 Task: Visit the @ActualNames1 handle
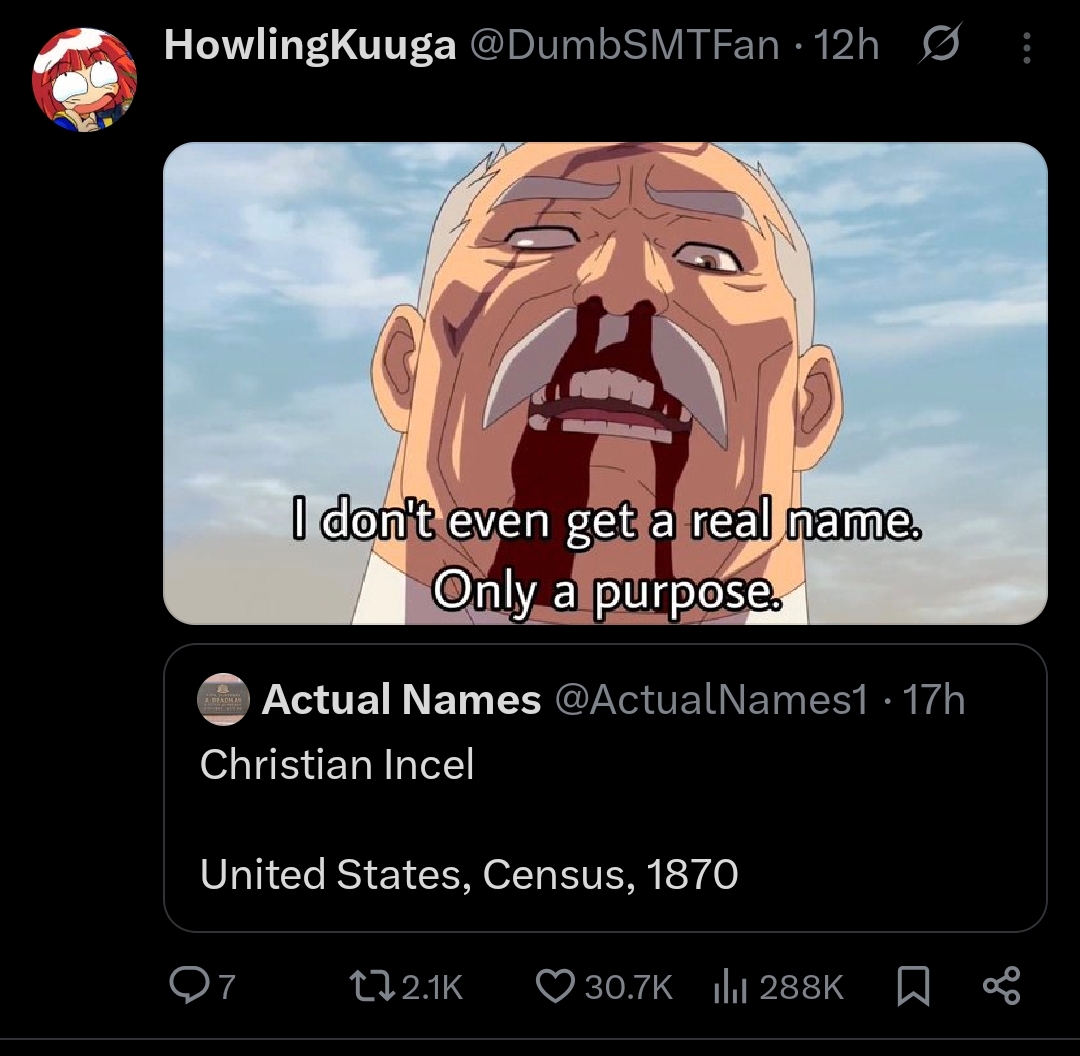[710, 700]
